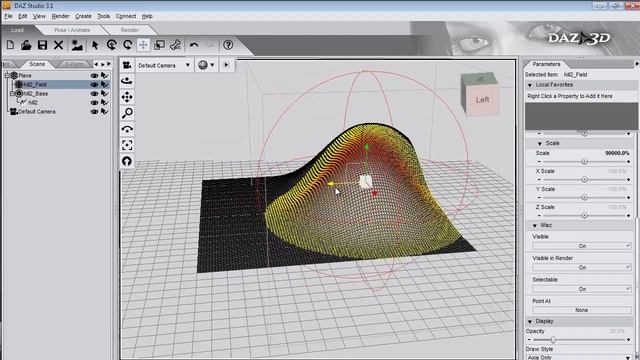Toggle selectable arrow for Default Camera

pos(104,111)
